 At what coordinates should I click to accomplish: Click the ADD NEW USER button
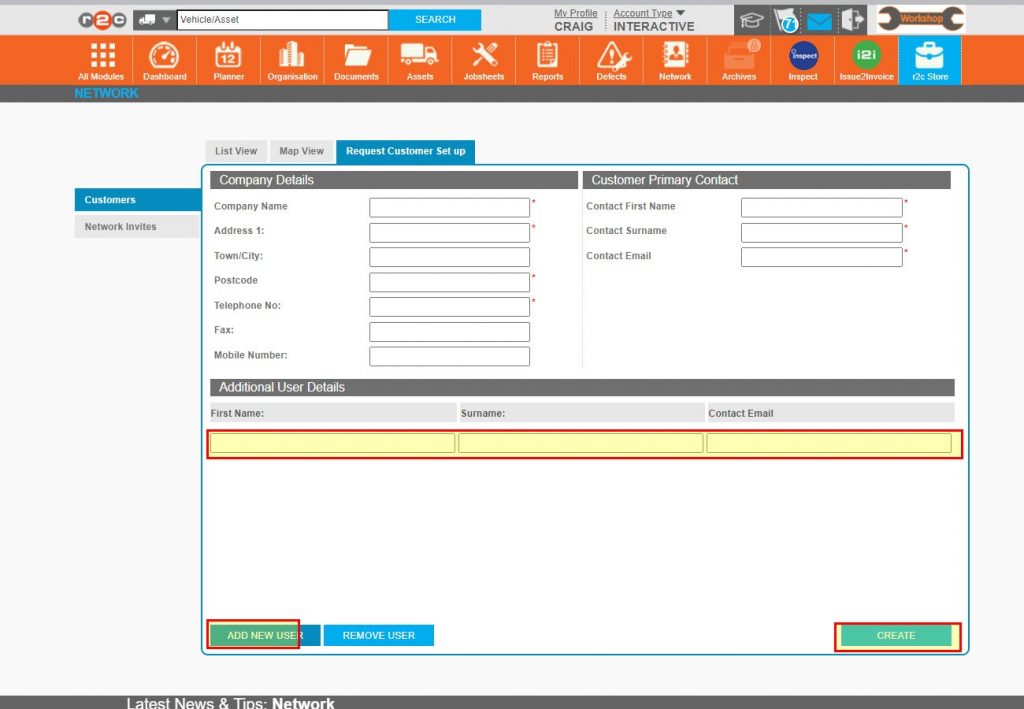coord(254,635)
